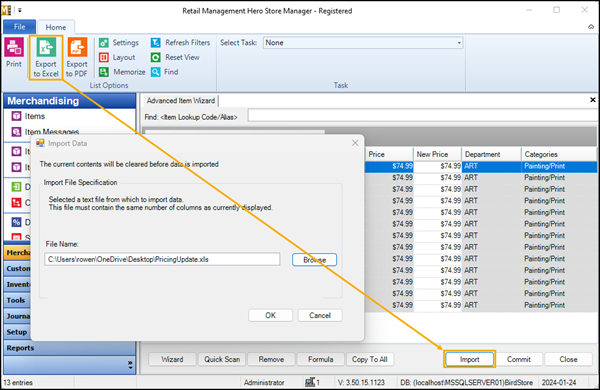Click the Formula button
Image resolution: width=600 pixels, height=390 pixels.
pyautogui.click(x=321, y=359)
